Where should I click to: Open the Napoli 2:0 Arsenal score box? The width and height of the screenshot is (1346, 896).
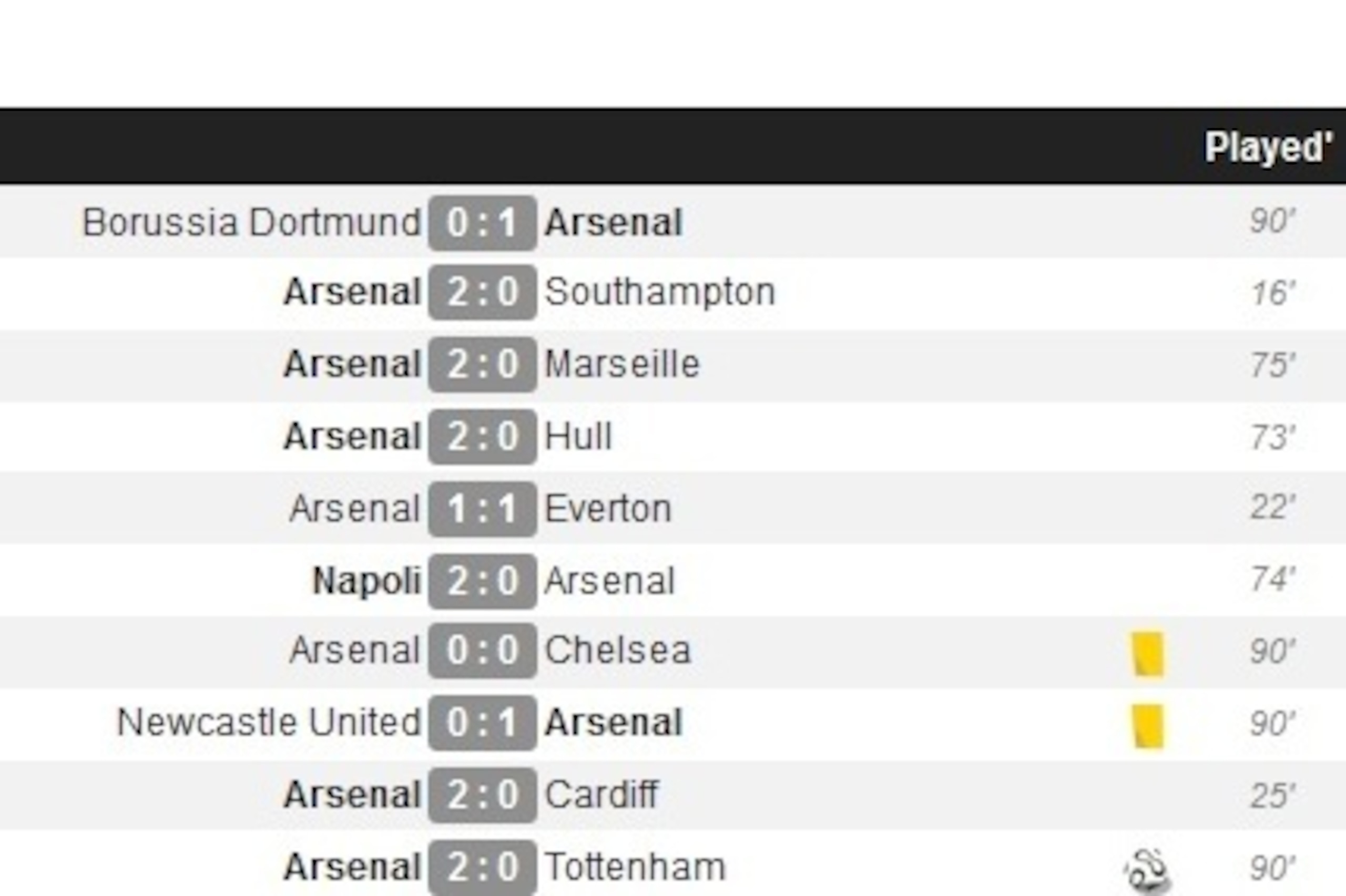coord(483,581)
